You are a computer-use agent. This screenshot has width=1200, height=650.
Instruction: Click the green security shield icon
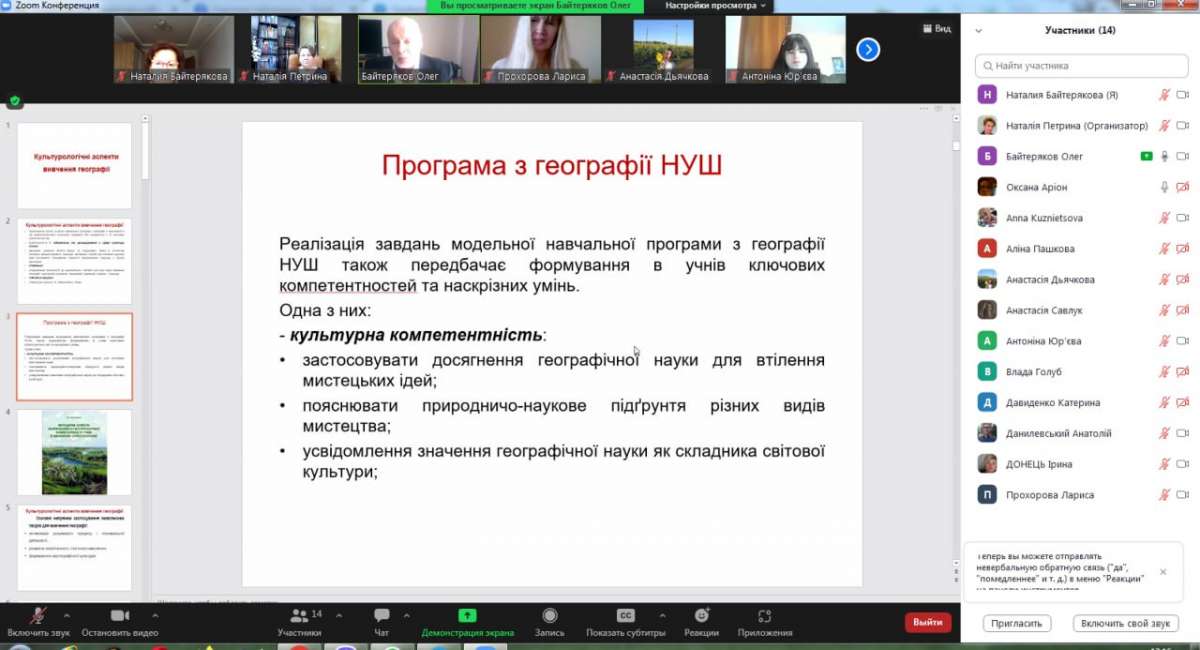coord(14,101)
